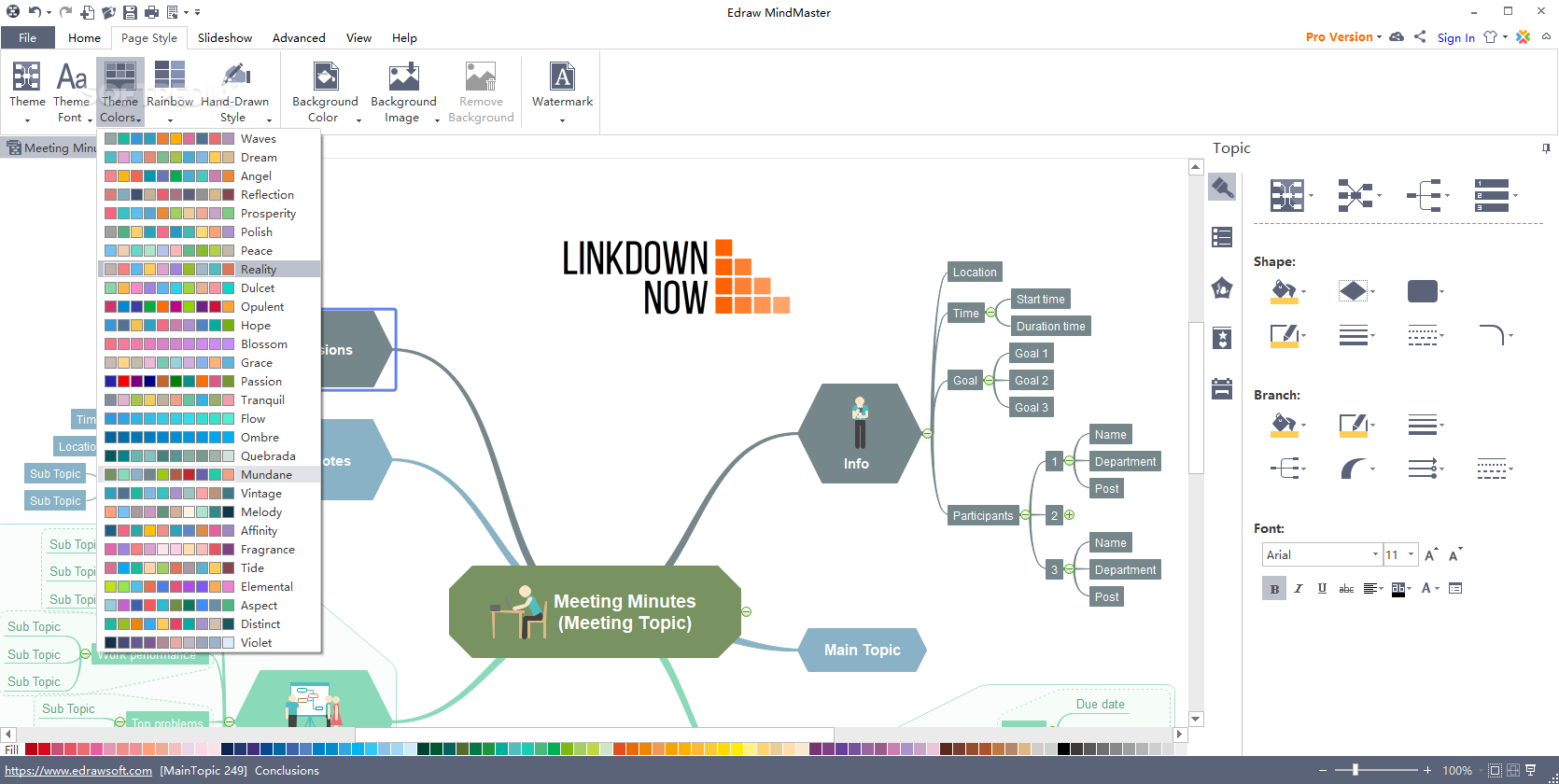Choose a Background Image
This screenshot has height=784, width=1559.
click(x=403, y=91)
